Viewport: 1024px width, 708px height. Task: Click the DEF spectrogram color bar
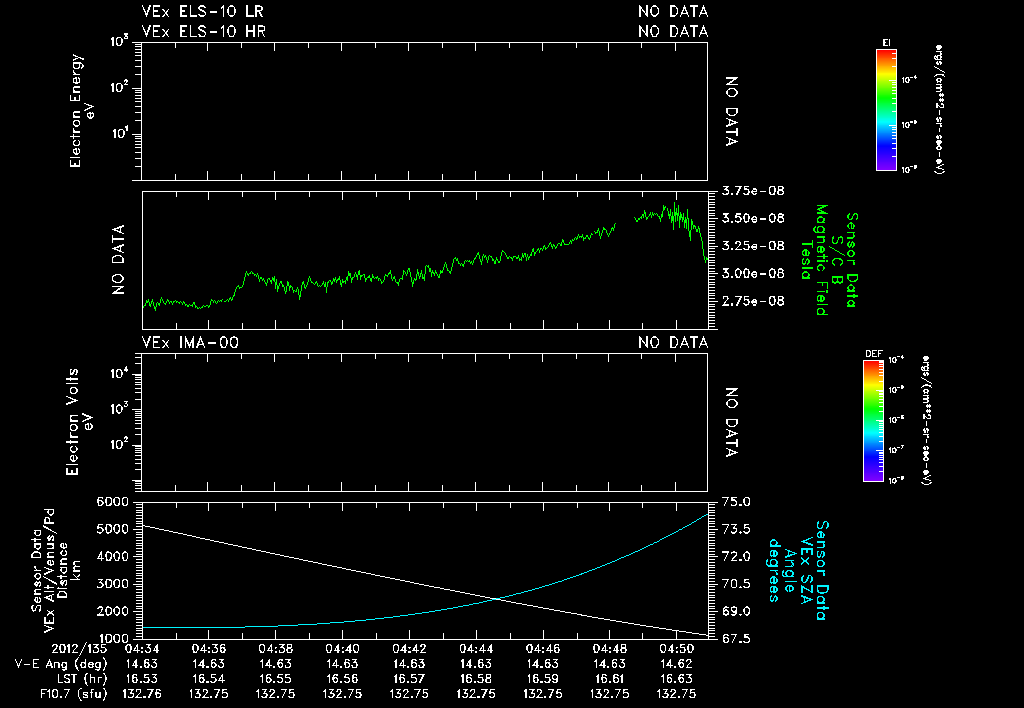pyautogui.click(x=874, y=421)
